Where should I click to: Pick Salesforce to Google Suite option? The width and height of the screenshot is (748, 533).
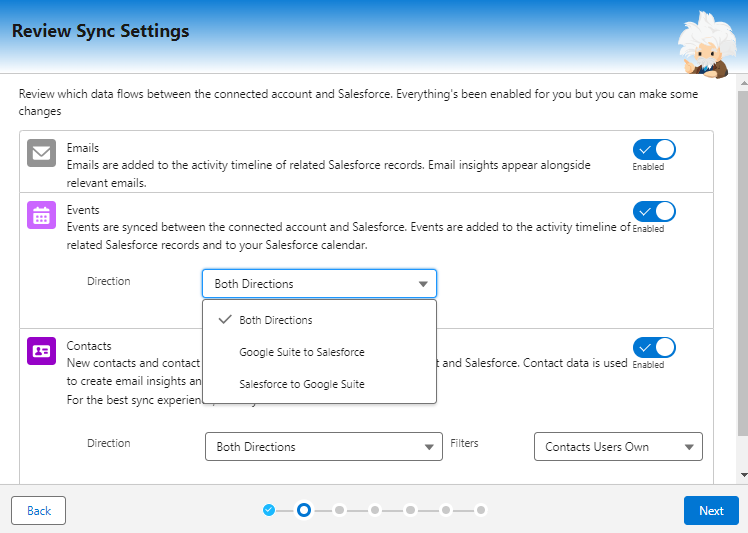[301, 384]
